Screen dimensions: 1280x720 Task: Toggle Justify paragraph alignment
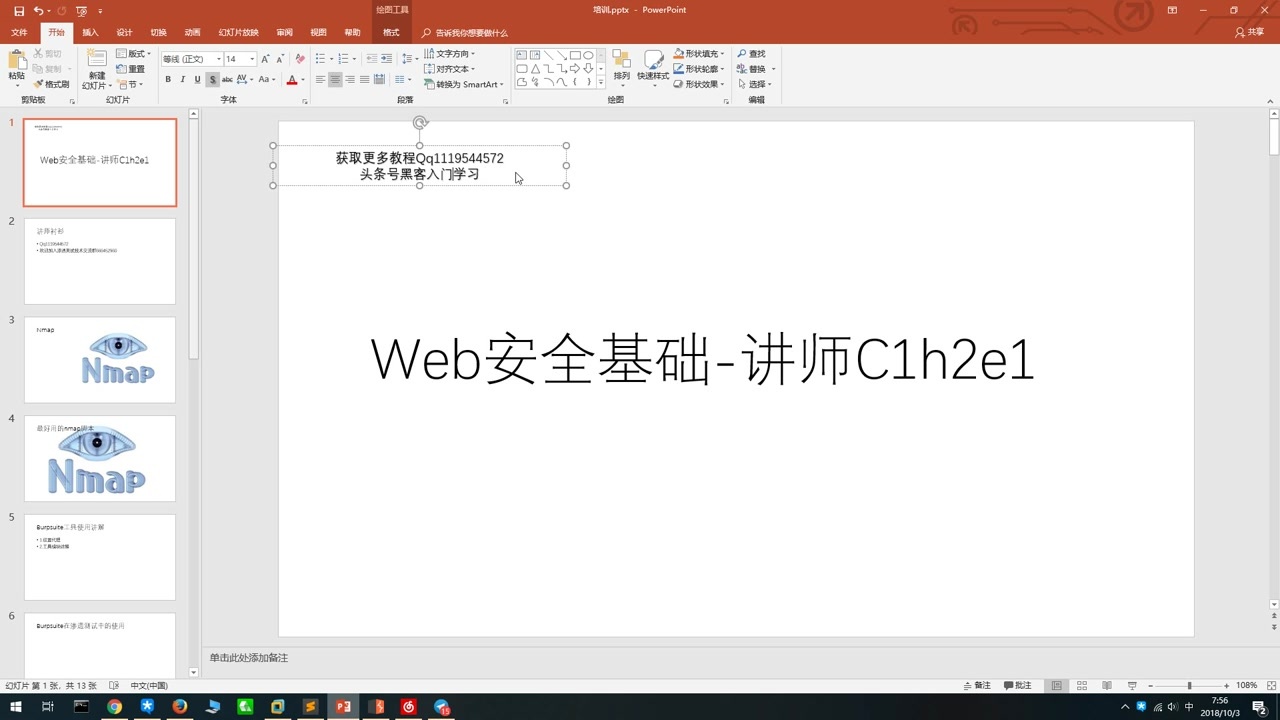point(364,79)
